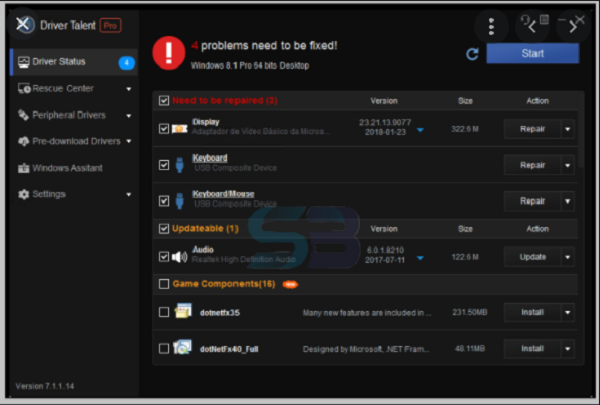This screenshot has width=600, height=405.
Task: Open Rescue Center in the sidebar
Action: click(74, 89)
